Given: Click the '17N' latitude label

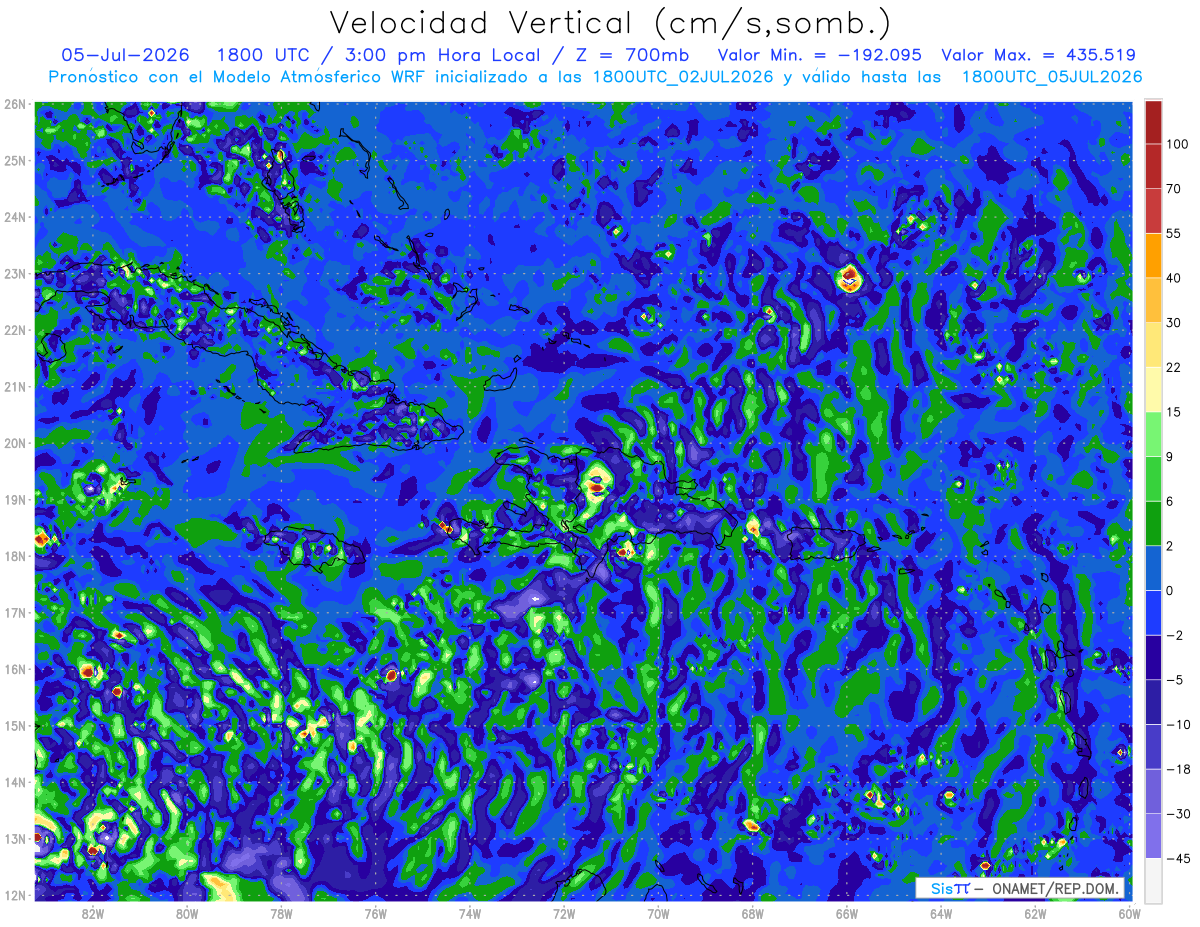Looking at the screenshot, I should coord(15,612).
